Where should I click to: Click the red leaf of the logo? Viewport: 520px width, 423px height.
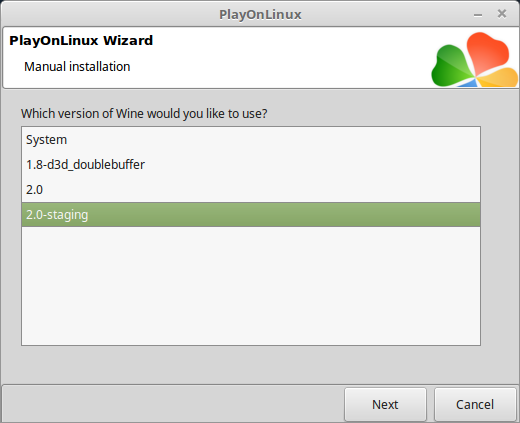[x=487, y=50]
